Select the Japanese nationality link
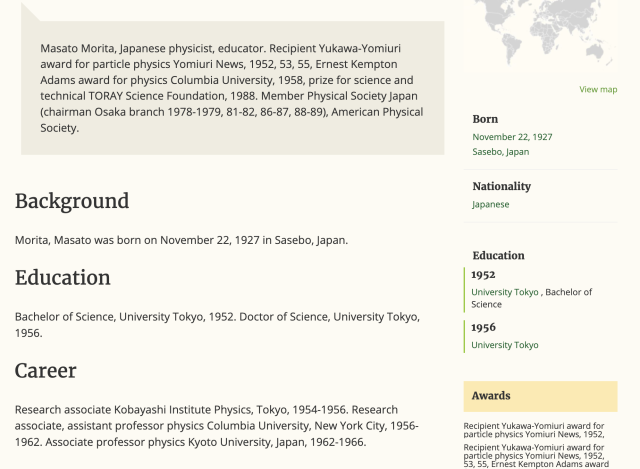Image resolution: width=640 pixels, height=469 pixels. pos(491,204)
